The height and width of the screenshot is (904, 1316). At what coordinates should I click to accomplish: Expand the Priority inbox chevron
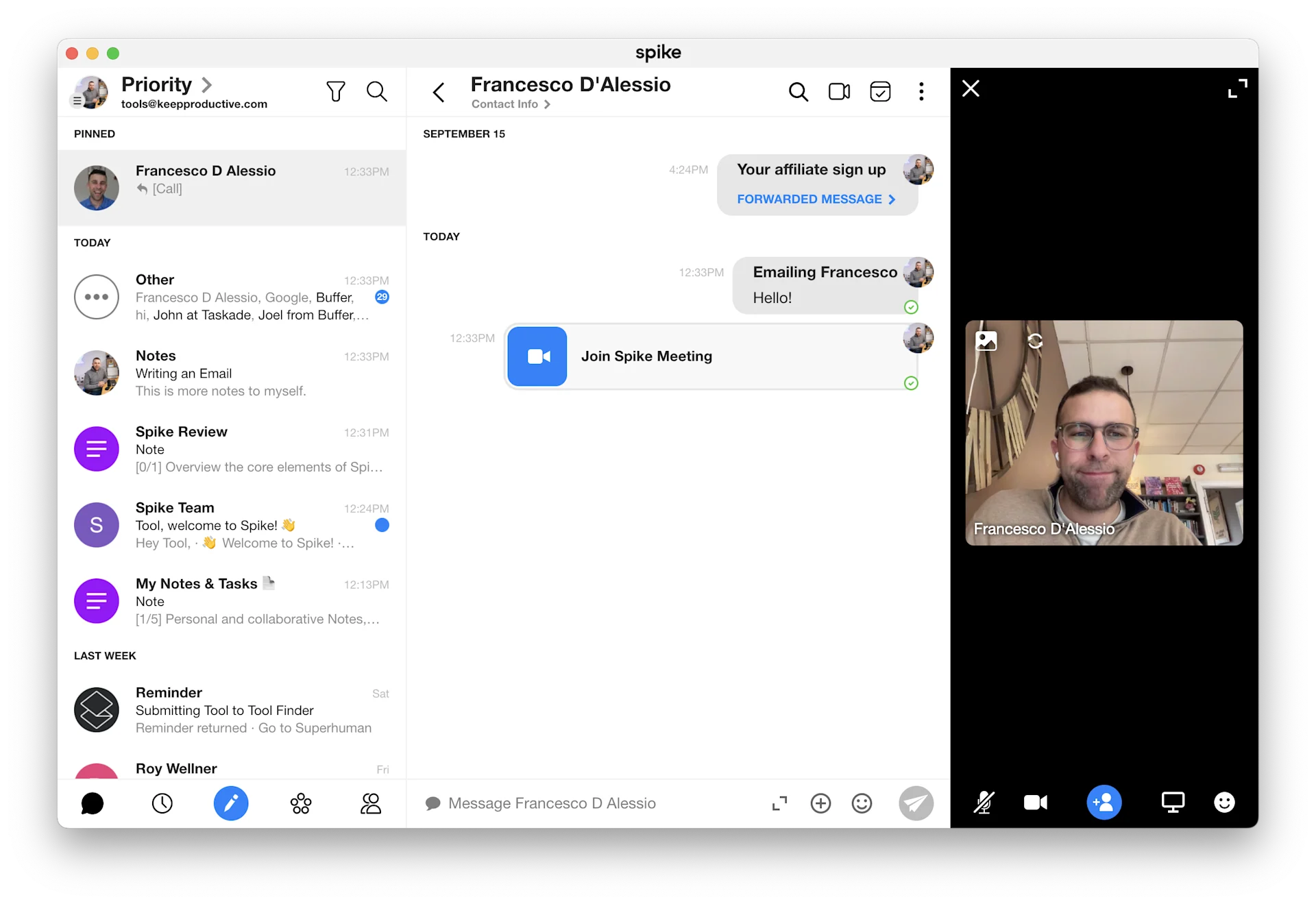coord(206,84)
